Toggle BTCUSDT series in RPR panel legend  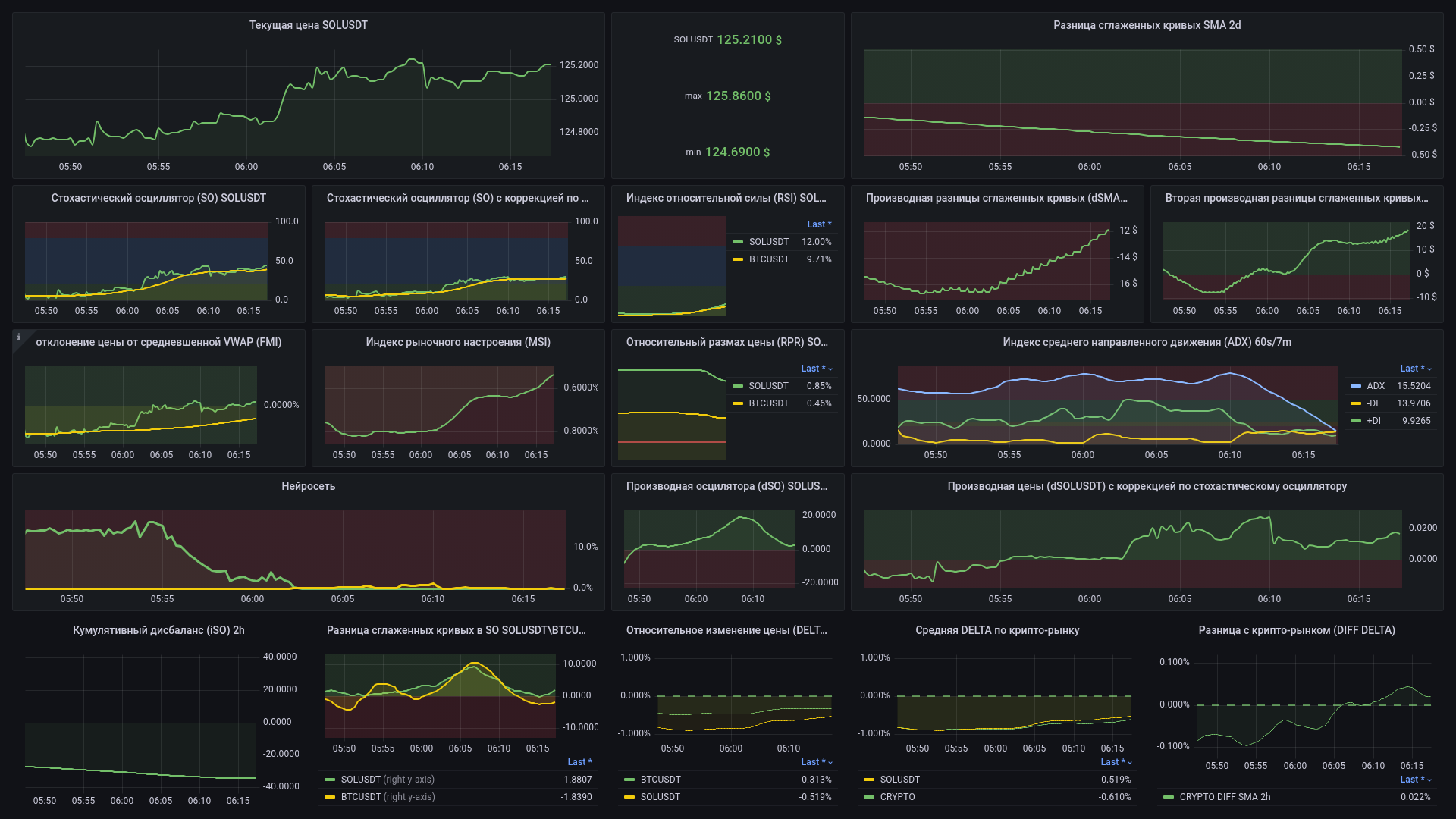768,403
